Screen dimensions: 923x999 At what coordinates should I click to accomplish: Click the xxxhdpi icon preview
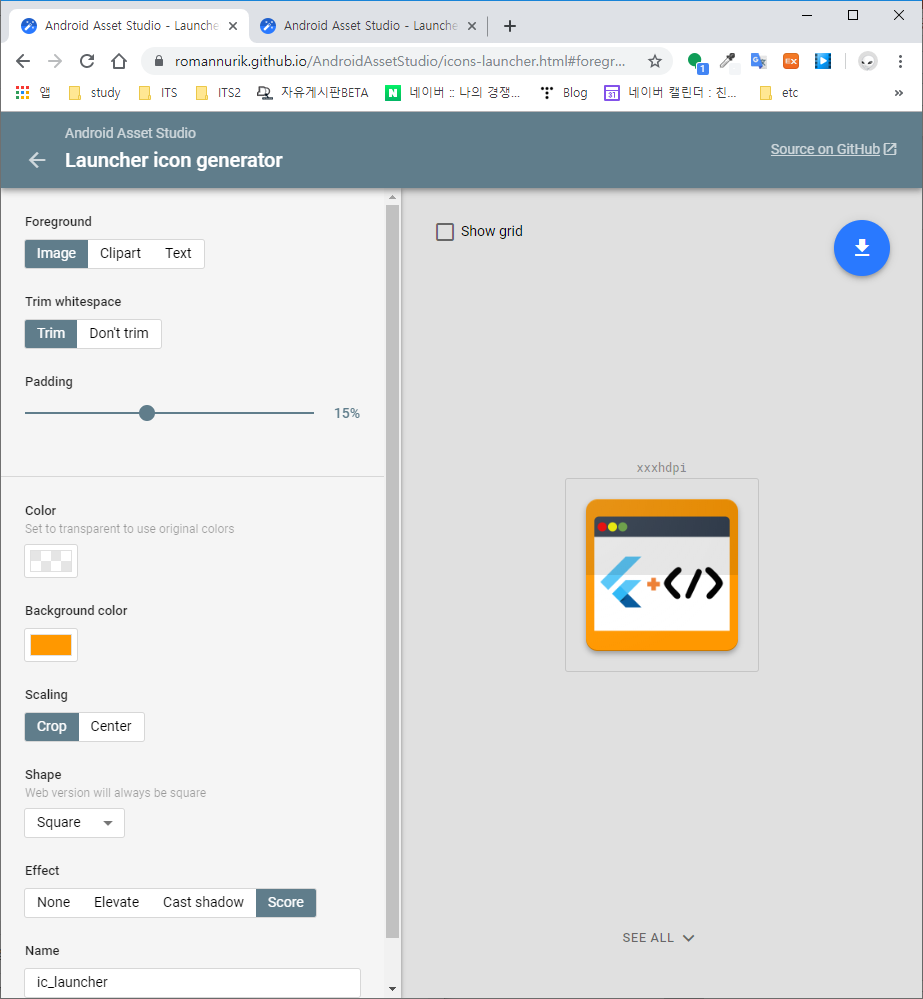click(662, 575)
